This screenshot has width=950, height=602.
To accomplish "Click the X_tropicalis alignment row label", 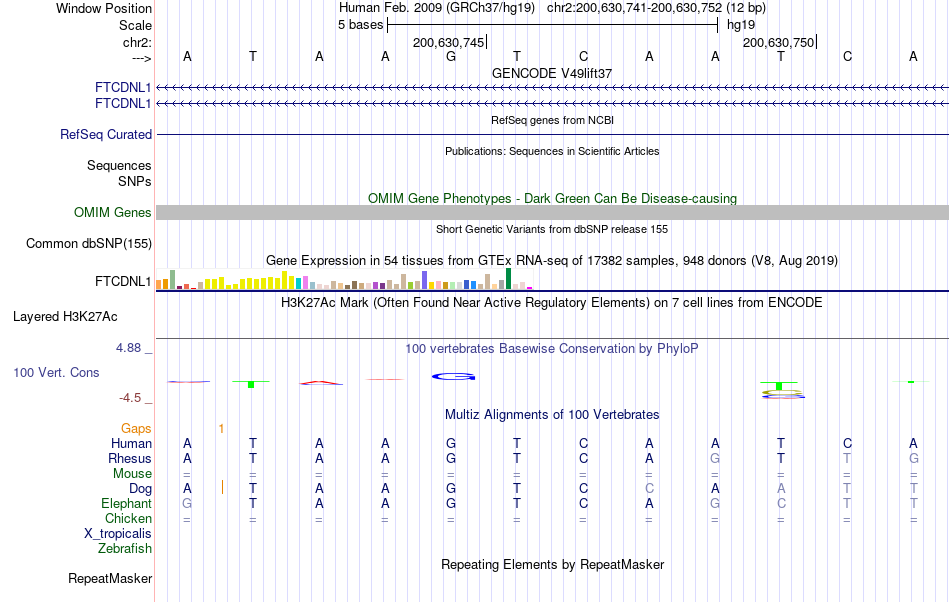I will click(118, 534).
